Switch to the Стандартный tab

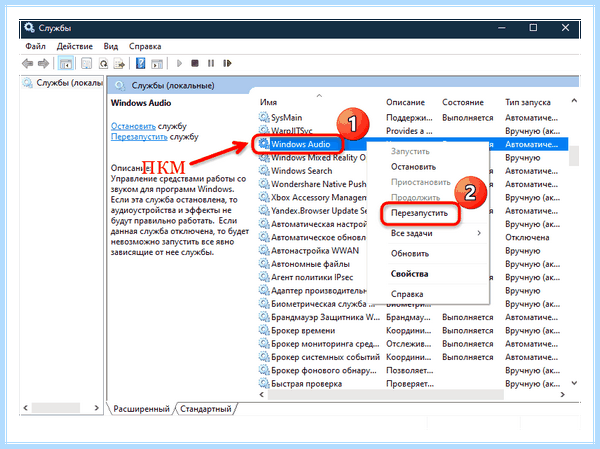point(206,409)
